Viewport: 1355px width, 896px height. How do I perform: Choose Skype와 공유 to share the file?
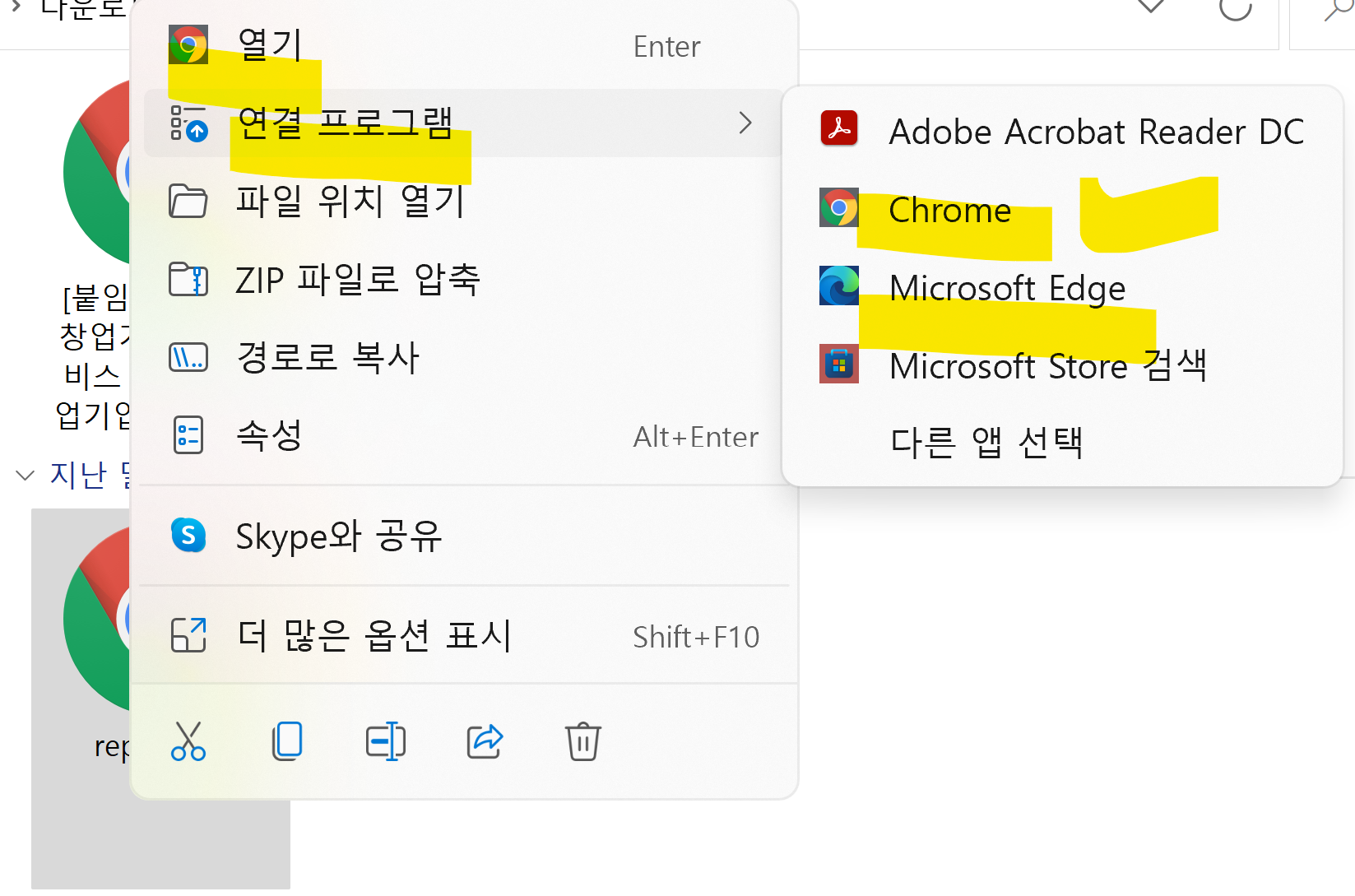pos(339,536)
